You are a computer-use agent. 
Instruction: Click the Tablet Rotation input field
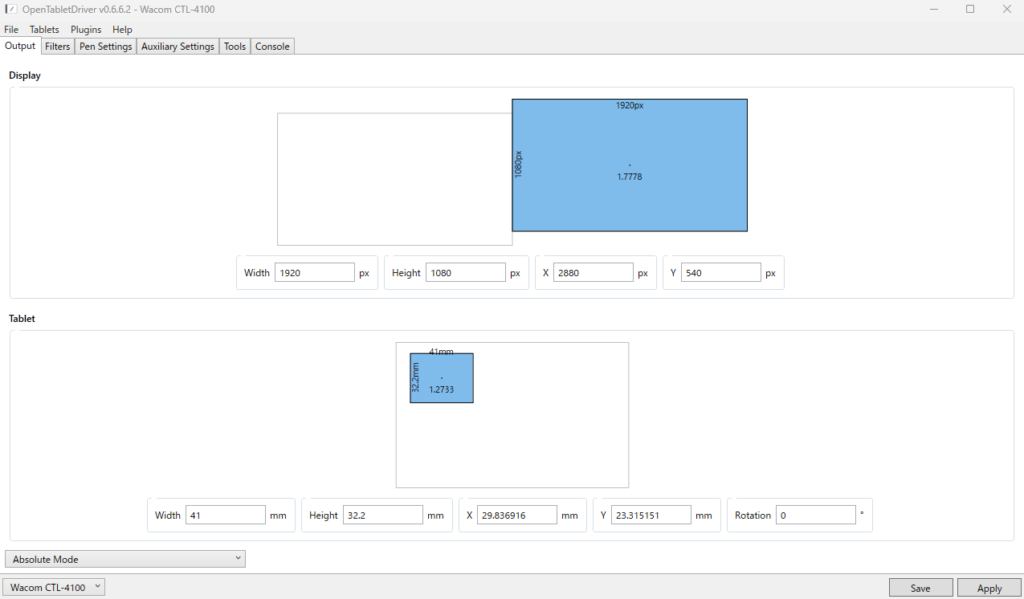coord(816,515)
